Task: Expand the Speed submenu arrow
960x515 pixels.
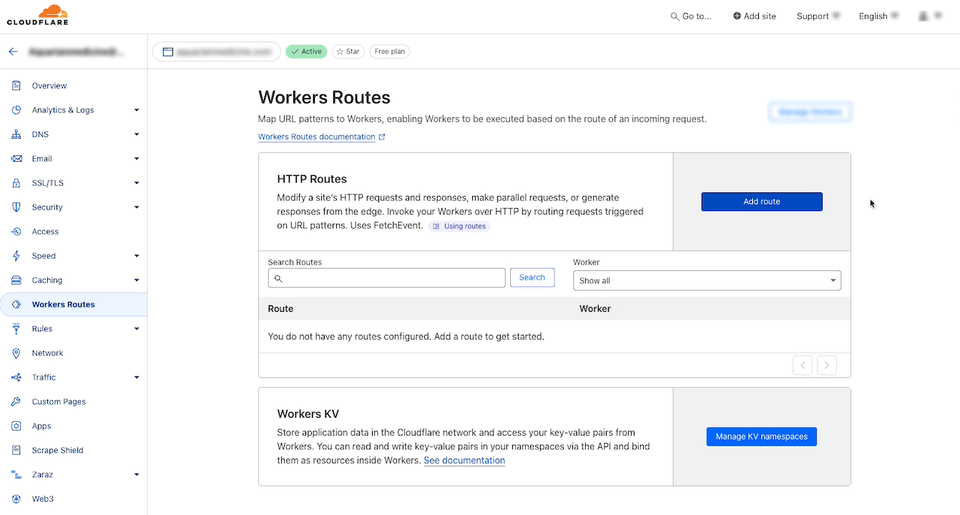Action: click(x=137, y=256)
